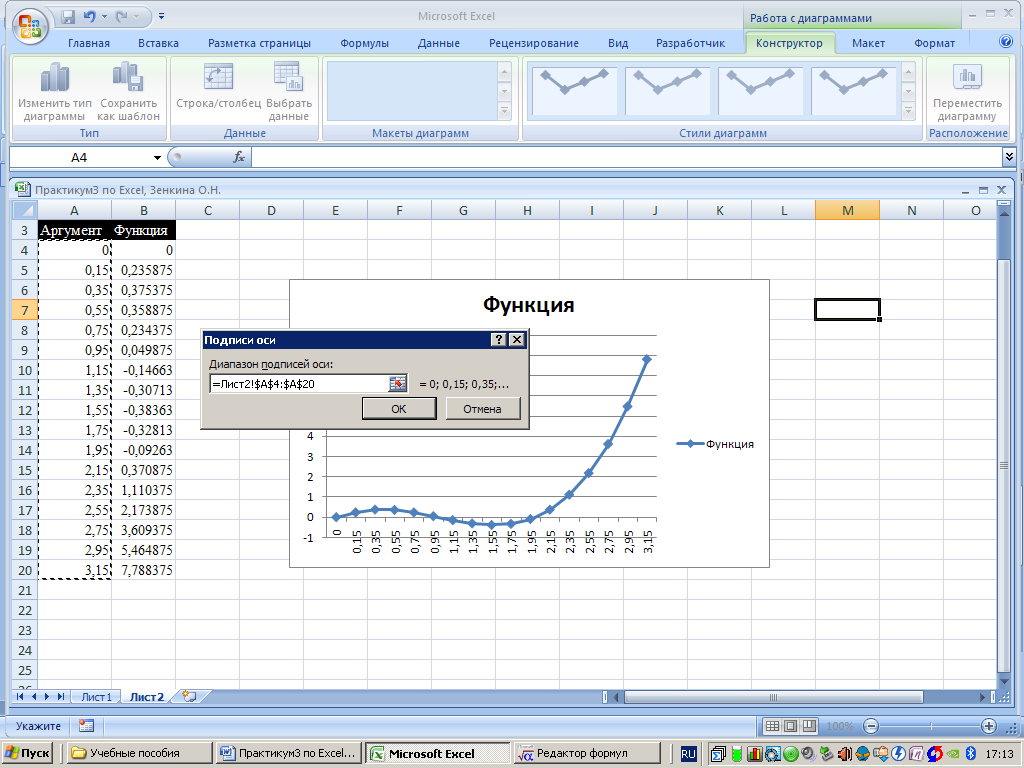Open Customize Quick Access Toolbar dropdown
The width and height of the screenshot is (1024, 768).
(161, 17)
